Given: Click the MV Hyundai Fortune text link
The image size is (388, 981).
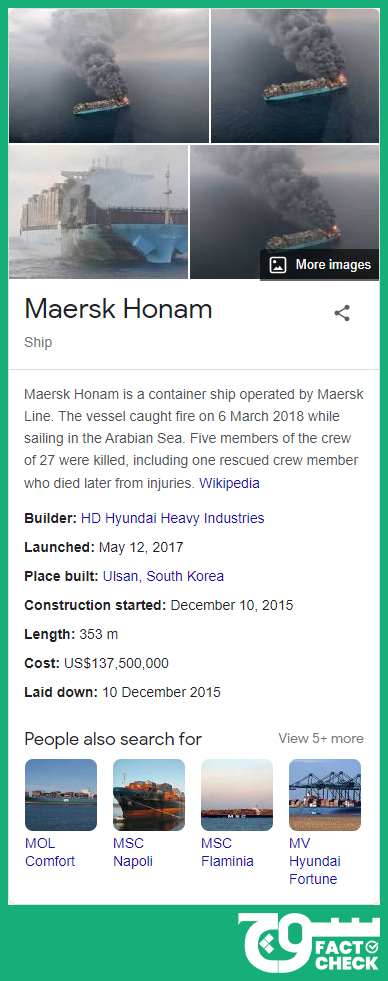Looking at the screenshot, I should pyautogui.click(x=315, y=861).
